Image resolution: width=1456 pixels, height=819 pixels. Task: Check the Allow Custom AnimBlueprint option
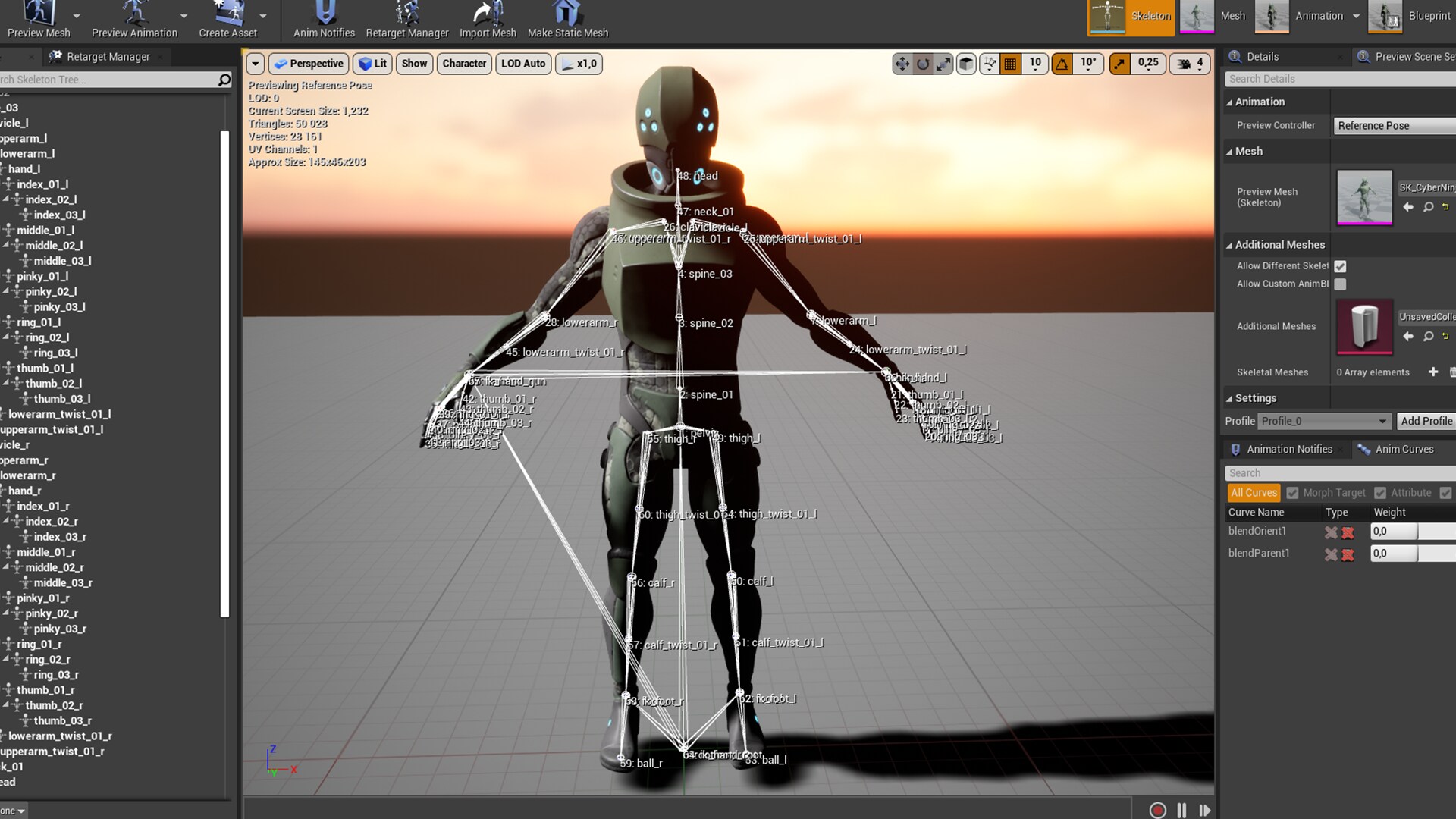pyautogui.click(x=1341, y=284)
